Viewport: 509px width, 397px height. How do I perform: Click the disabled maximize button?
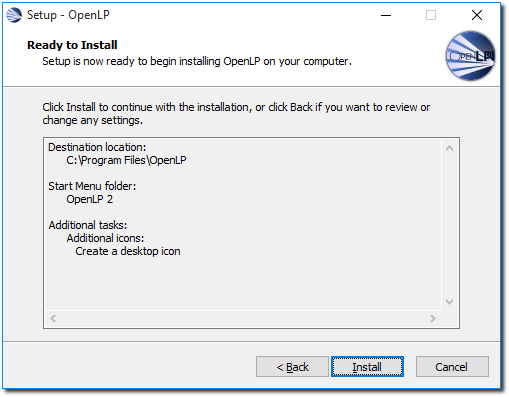pos(431,15)
